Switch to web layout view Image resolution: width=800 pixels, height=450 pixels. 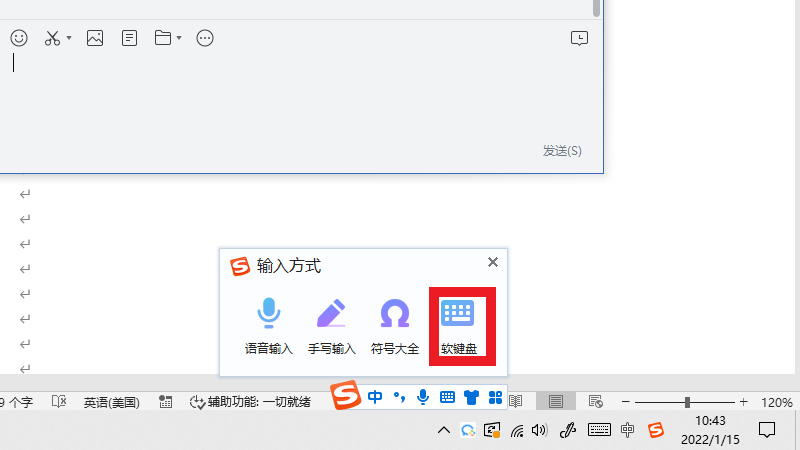click(595, 402)
